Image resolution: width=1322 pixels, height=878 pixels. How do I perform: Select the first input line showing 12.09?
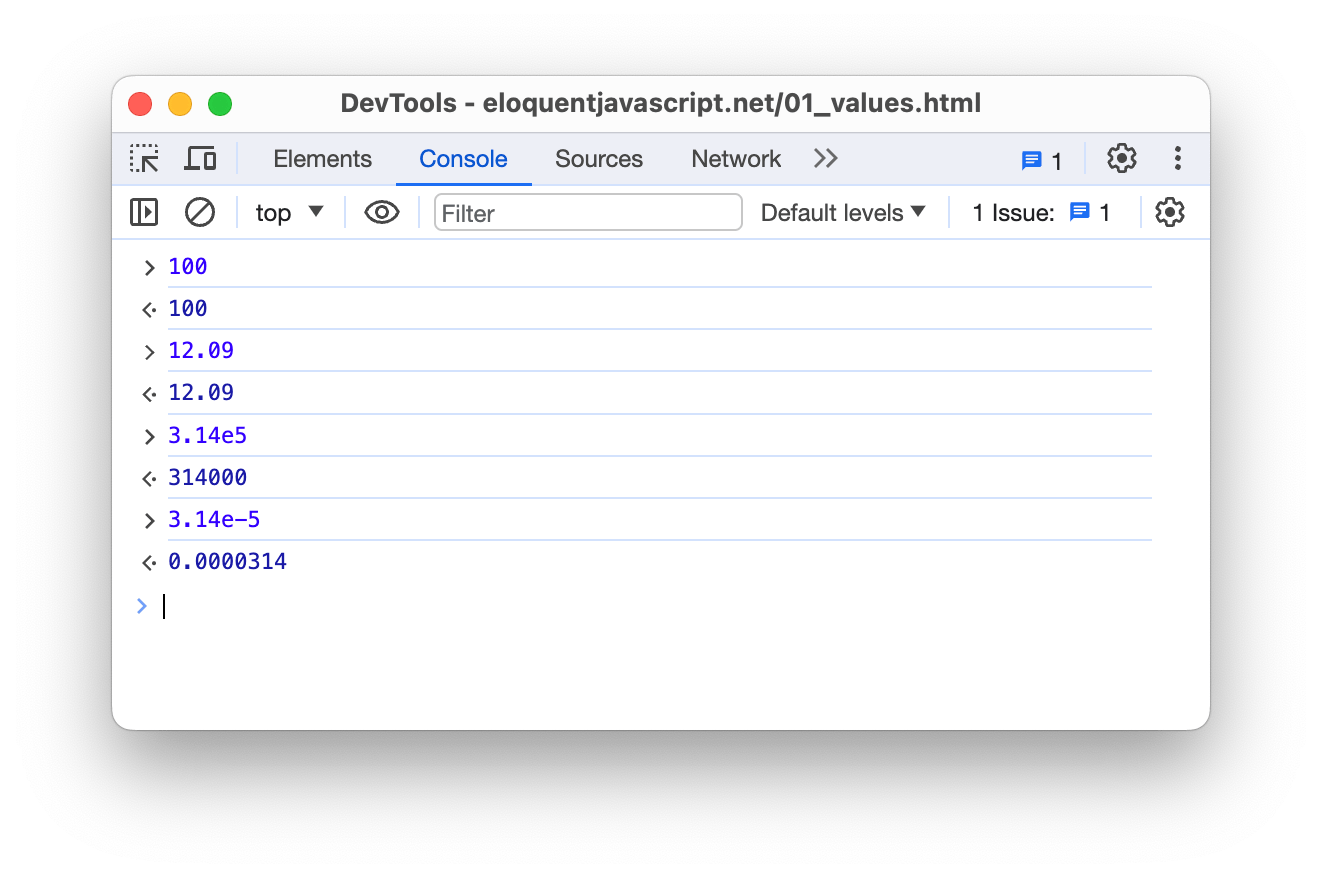[x=201, y=351]
